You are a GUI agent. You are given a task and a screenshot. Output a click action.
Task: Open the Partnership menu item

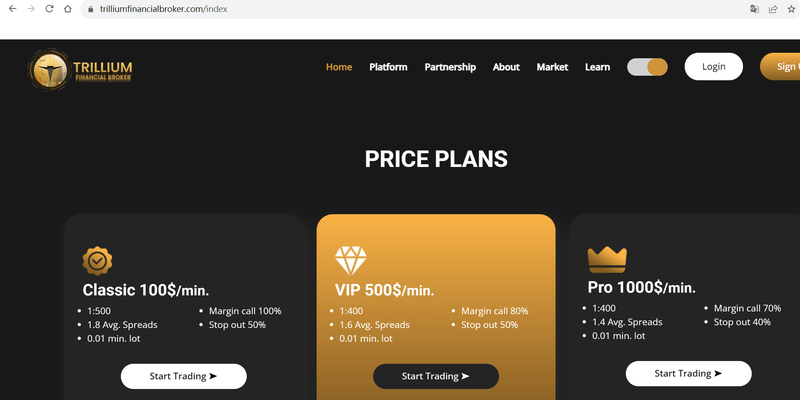(450, 67)
